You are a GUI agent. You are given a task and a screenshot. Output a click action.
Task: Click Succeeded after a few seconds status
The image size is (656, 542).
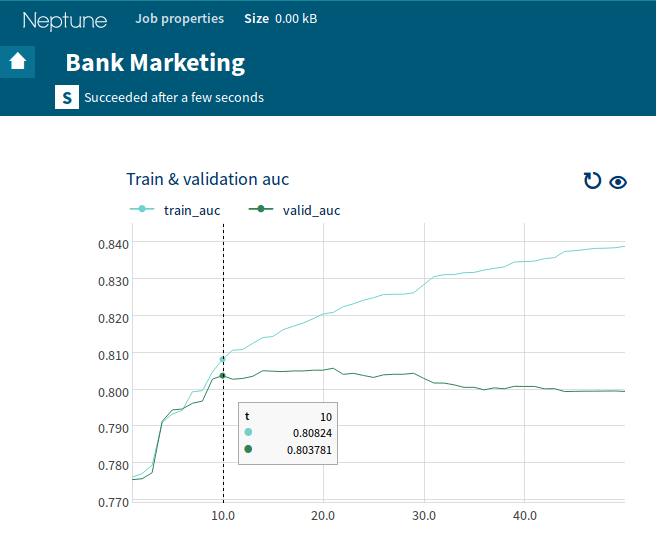(x=174, y=98)
